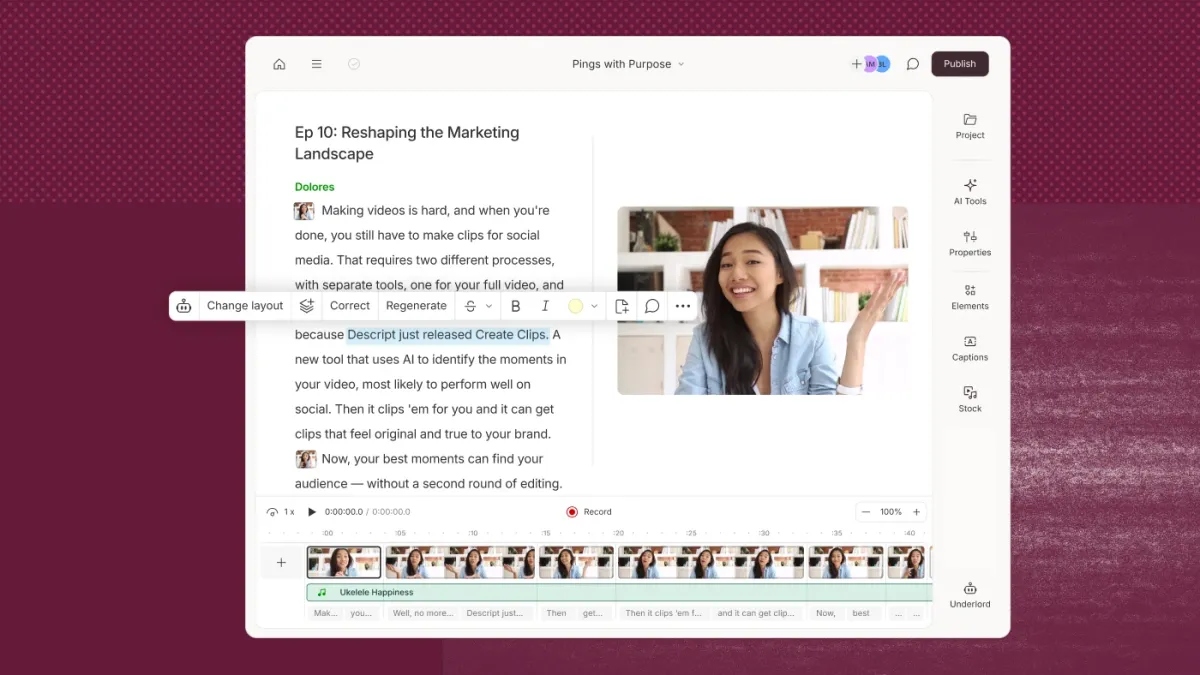Screen dimensions: 1200x675
Task: Toggle strikethrough on selected text
Action: tap(471, 306)
